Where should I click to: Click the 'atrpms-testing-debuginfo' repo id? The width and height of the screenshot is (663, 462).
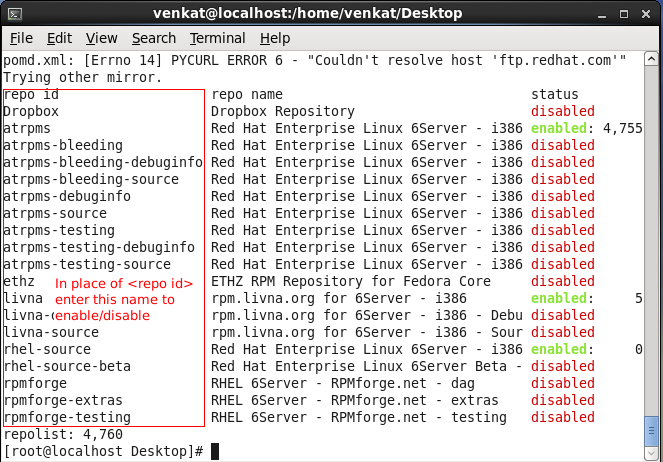(x=99, y=247)
